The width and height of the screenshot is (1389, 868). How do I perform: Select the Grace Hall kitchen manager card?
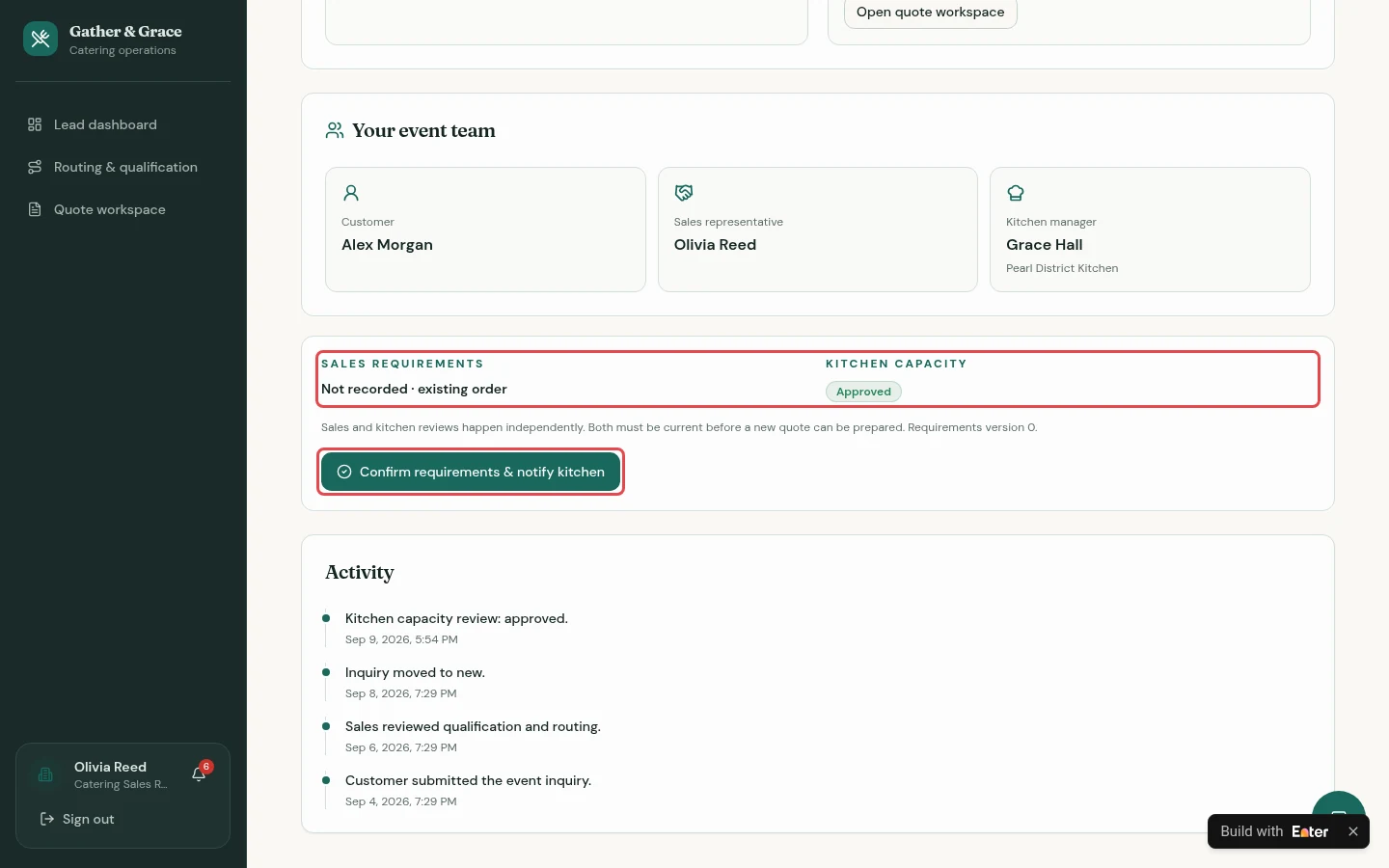tap(1150, 230)
